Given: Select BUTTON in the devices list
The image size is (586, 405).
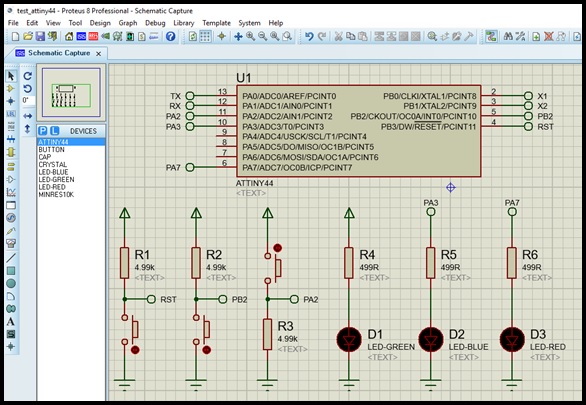Looking at the screenshot, I should (x=71, y=149).
